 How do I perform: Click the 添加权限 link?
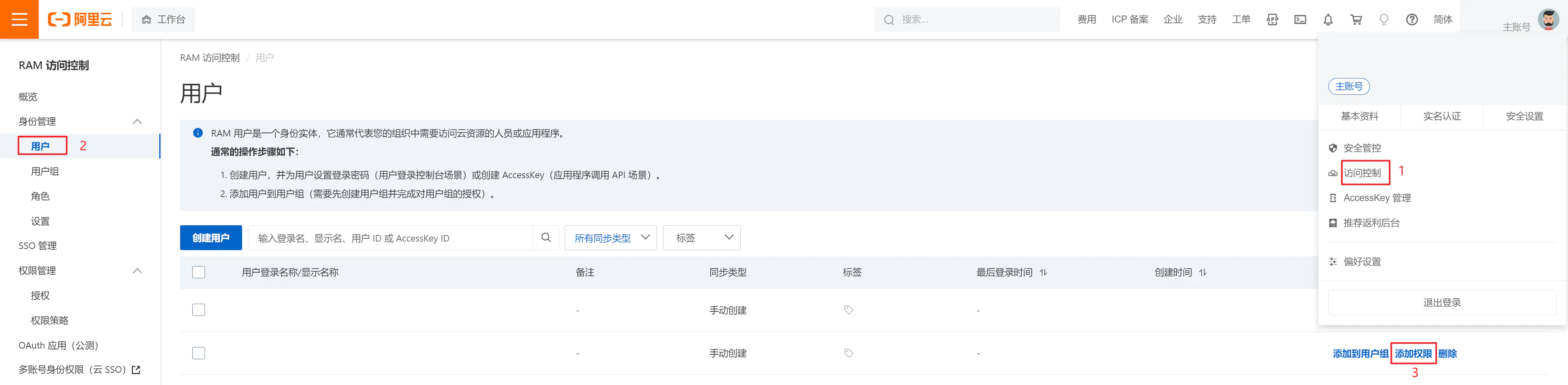pyautogui.click(x=1413, y=353)
